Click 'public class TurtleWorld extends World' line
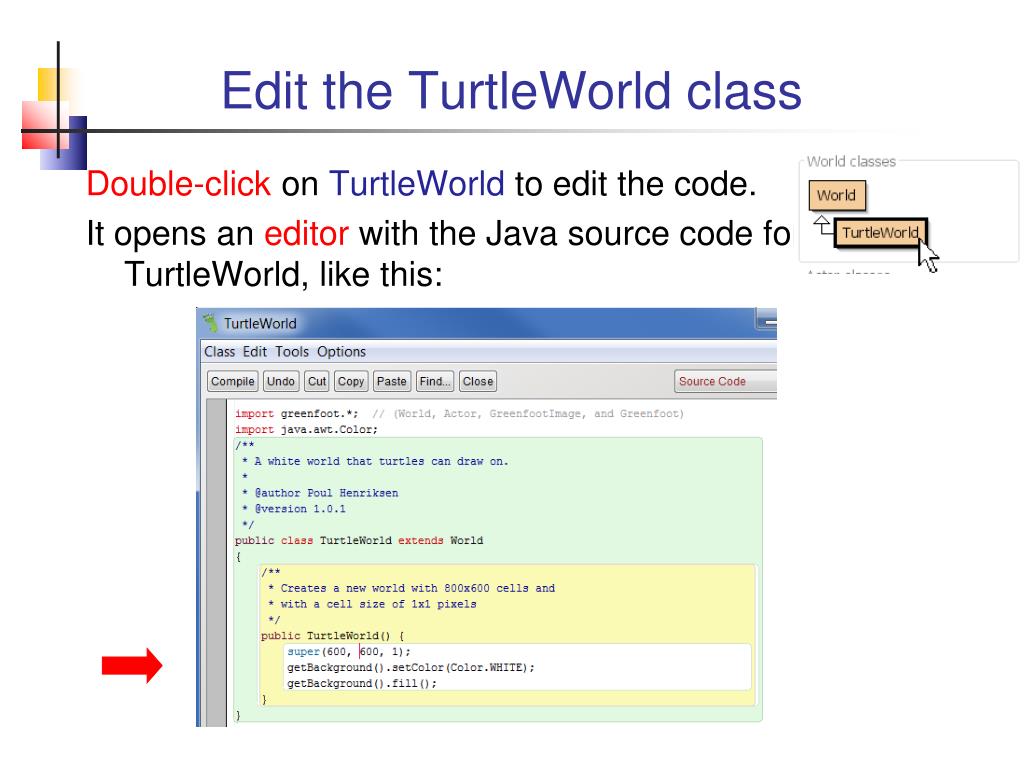Image resolution: width=1024 pixels, height=768 pixels. [359, 541]
